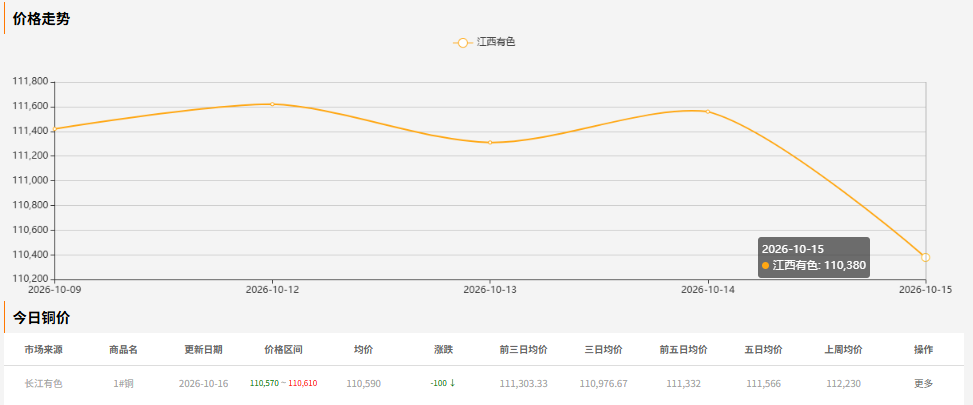Click the 2026-10-12 data point on chart
973x405 pixels.
coord(272,104)
